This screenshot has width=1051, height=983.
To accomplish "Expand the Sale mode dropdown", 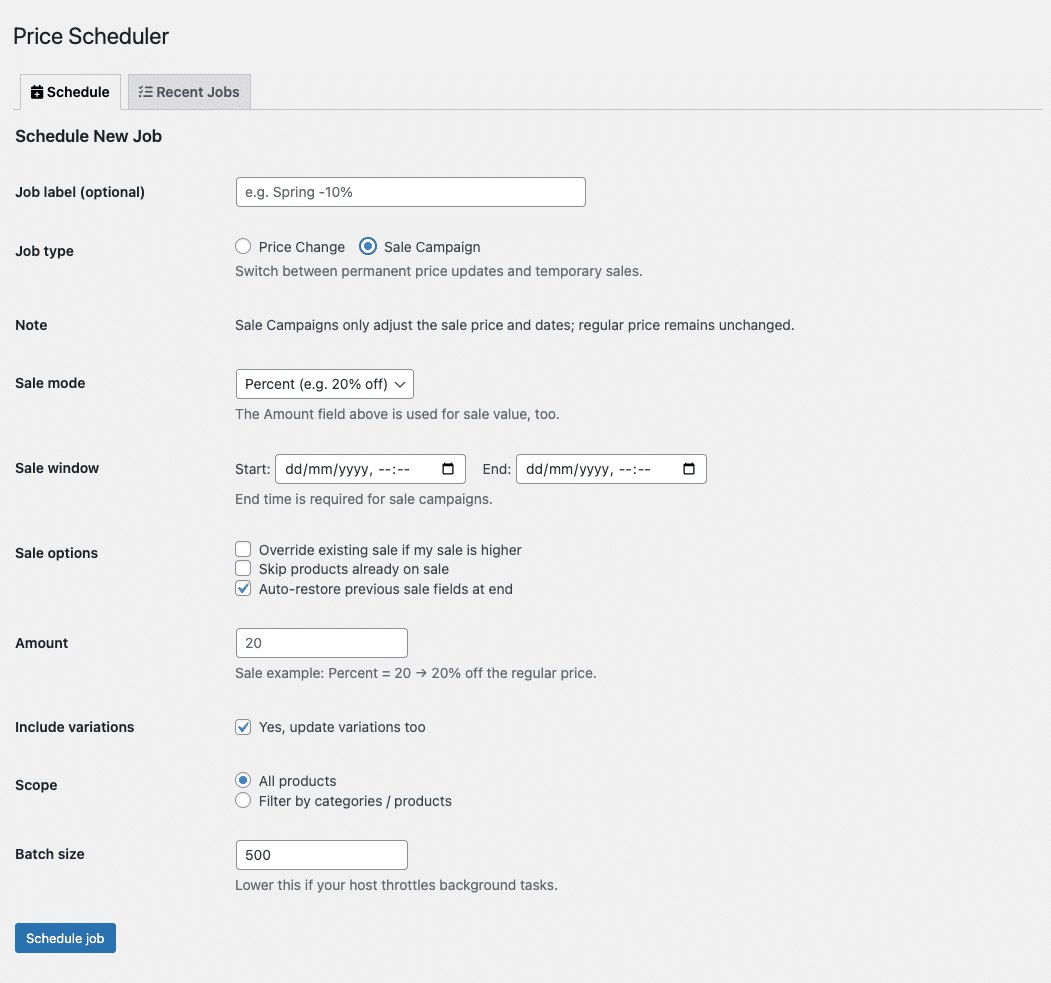I will 324,384.
